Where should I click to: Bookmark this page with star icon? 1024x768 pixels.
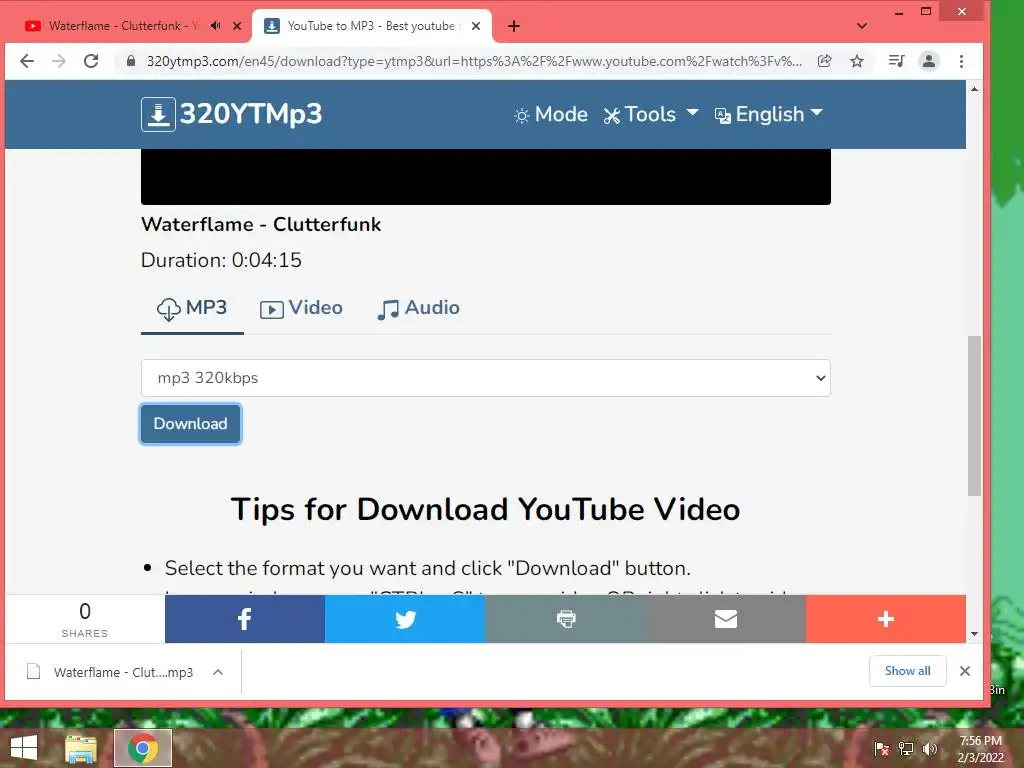coord(857,61)
